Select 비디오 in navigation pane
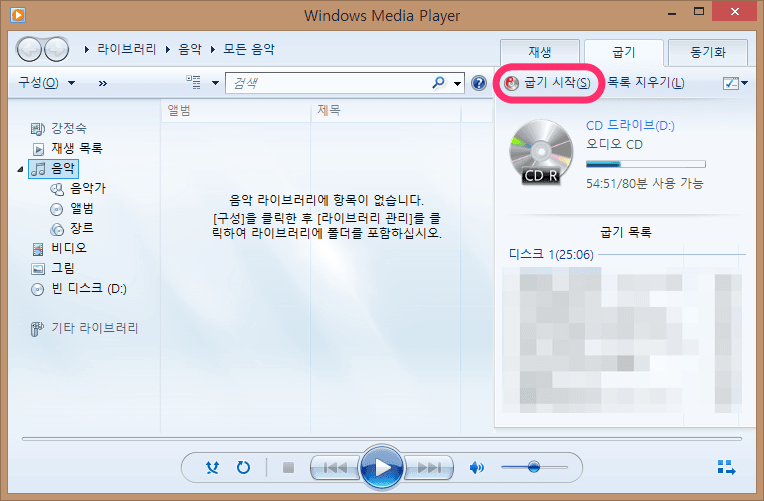 tap(59, 249)
